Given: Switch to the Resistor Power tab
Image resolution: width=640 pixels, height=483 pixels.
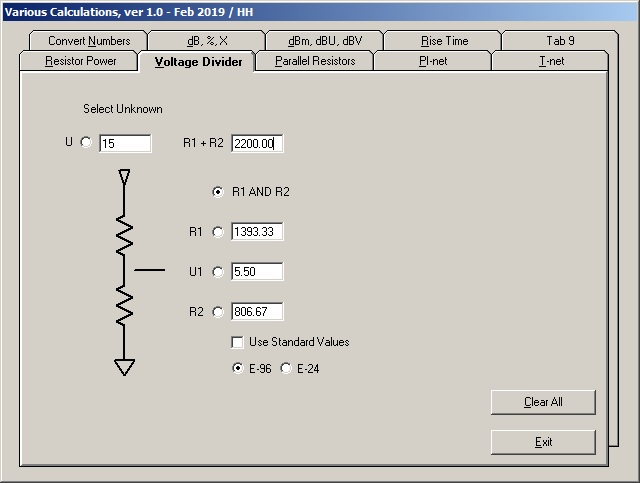Looking at the screenshot, I should coord(80,61).
